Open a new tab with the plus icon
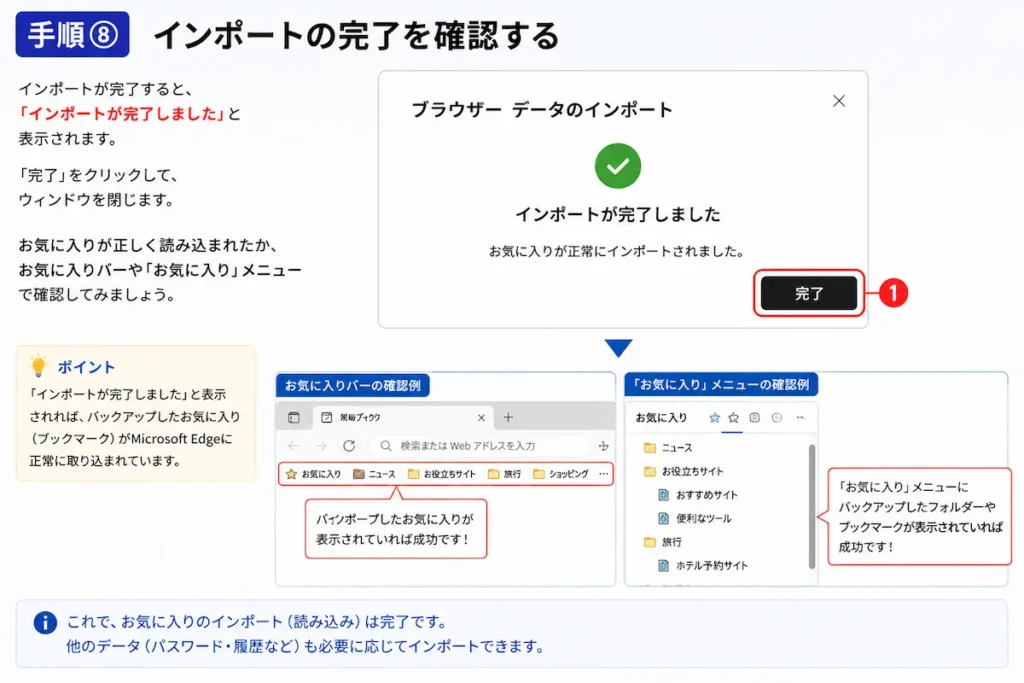Image resolution: width=1024 pixels, height=683 pixels. click(x=508, y=417)
